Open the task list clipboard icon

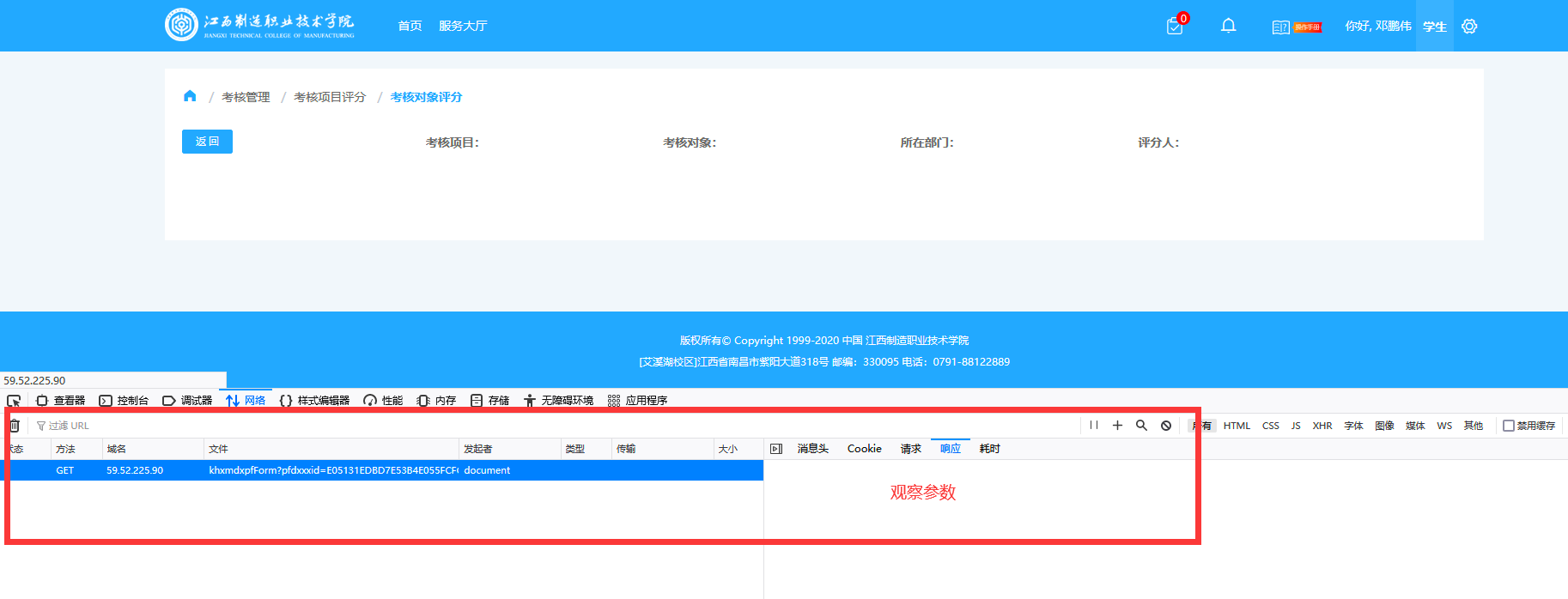click(x=1175, y=27)
